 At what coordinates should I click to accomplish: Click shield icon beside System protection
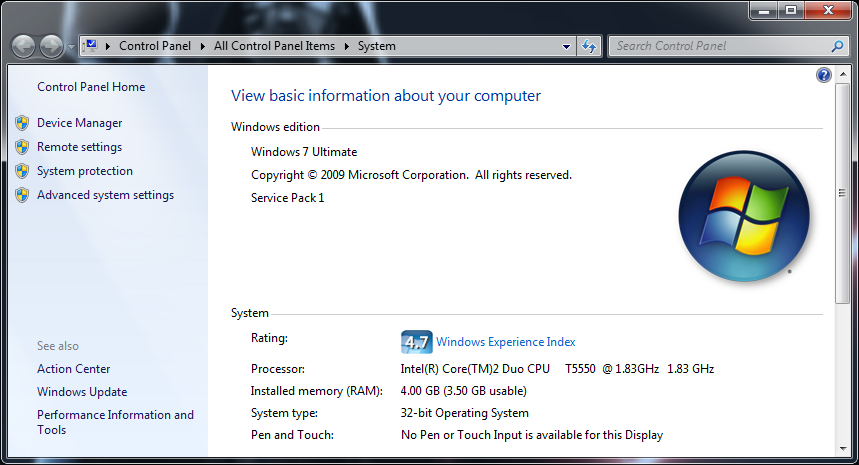pos(22,171)
